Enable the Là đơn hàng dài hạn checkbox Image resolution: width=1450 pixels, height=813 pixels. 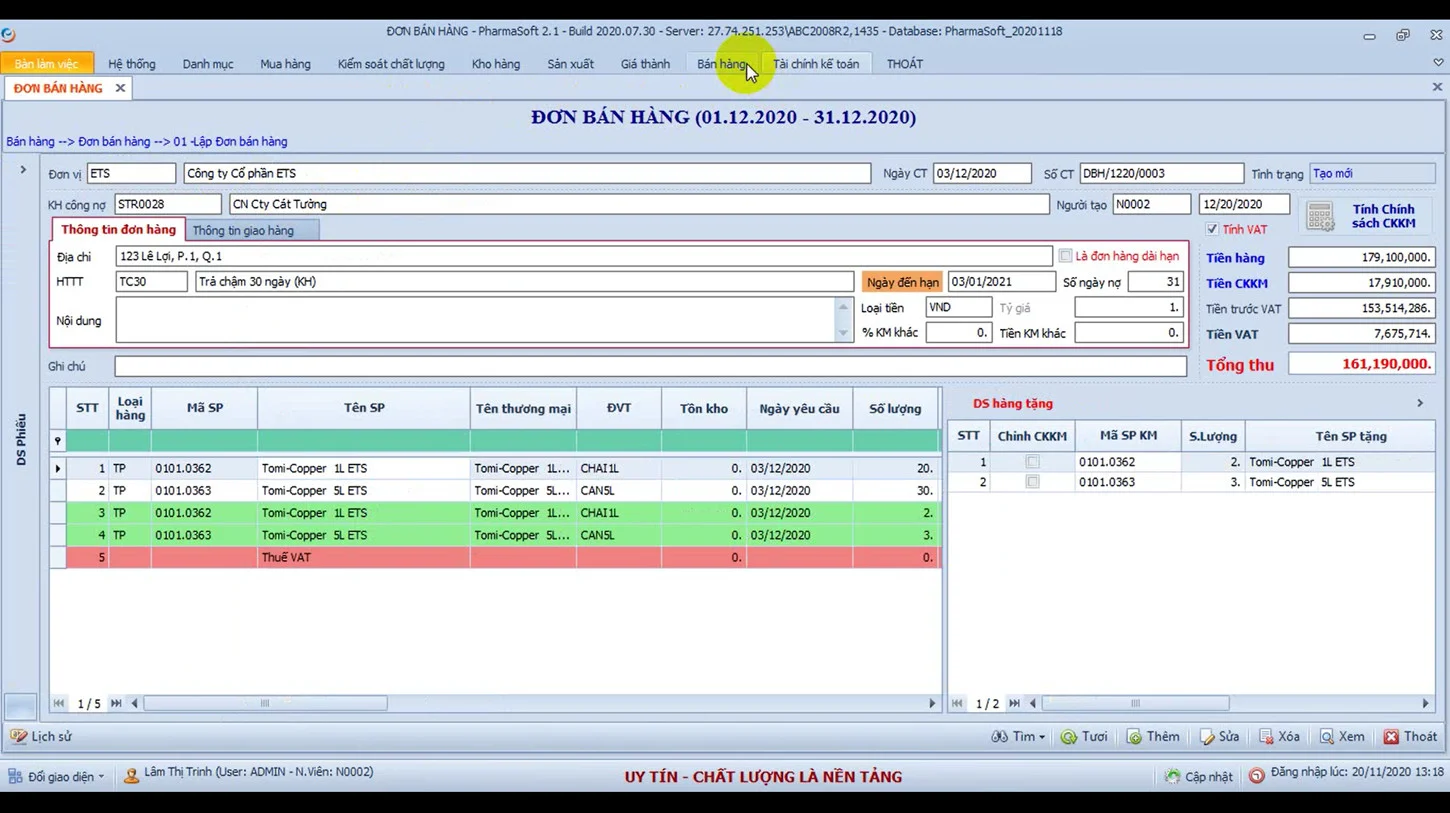pyautogui.click(x=1065, y=256)
